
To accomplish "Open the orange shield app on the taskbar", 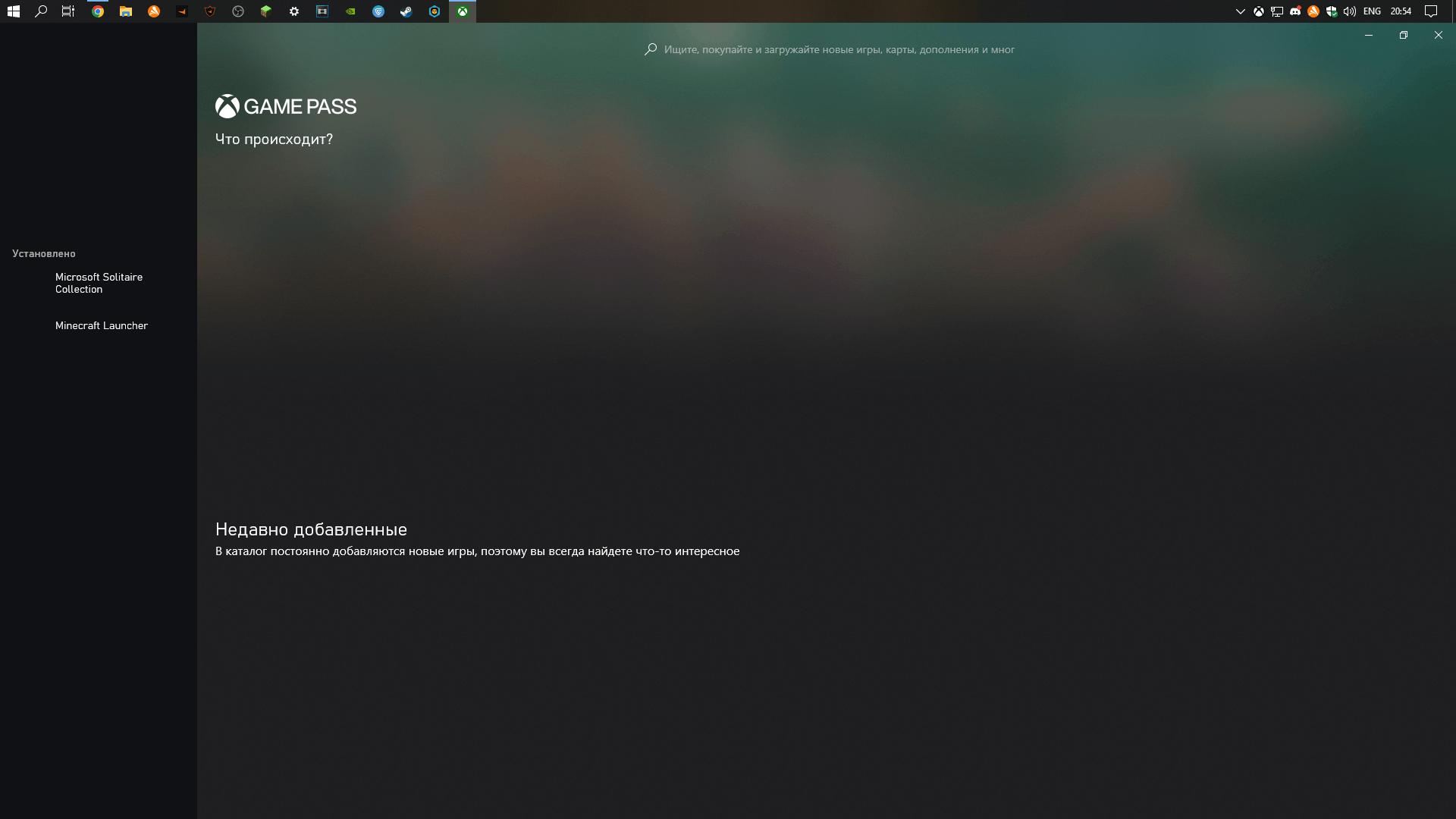I will (x=210, y=11).
